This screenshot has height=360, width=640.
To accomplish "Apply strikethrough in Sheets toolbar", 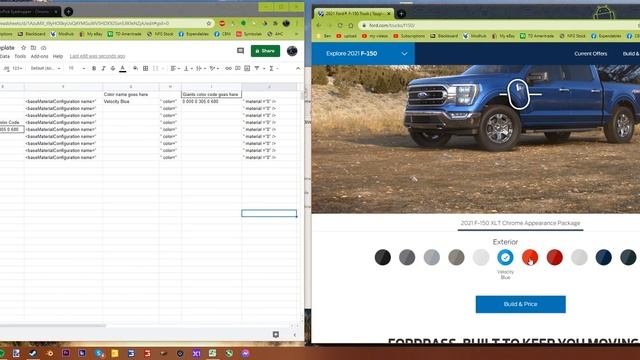I will tap(113, 69).
